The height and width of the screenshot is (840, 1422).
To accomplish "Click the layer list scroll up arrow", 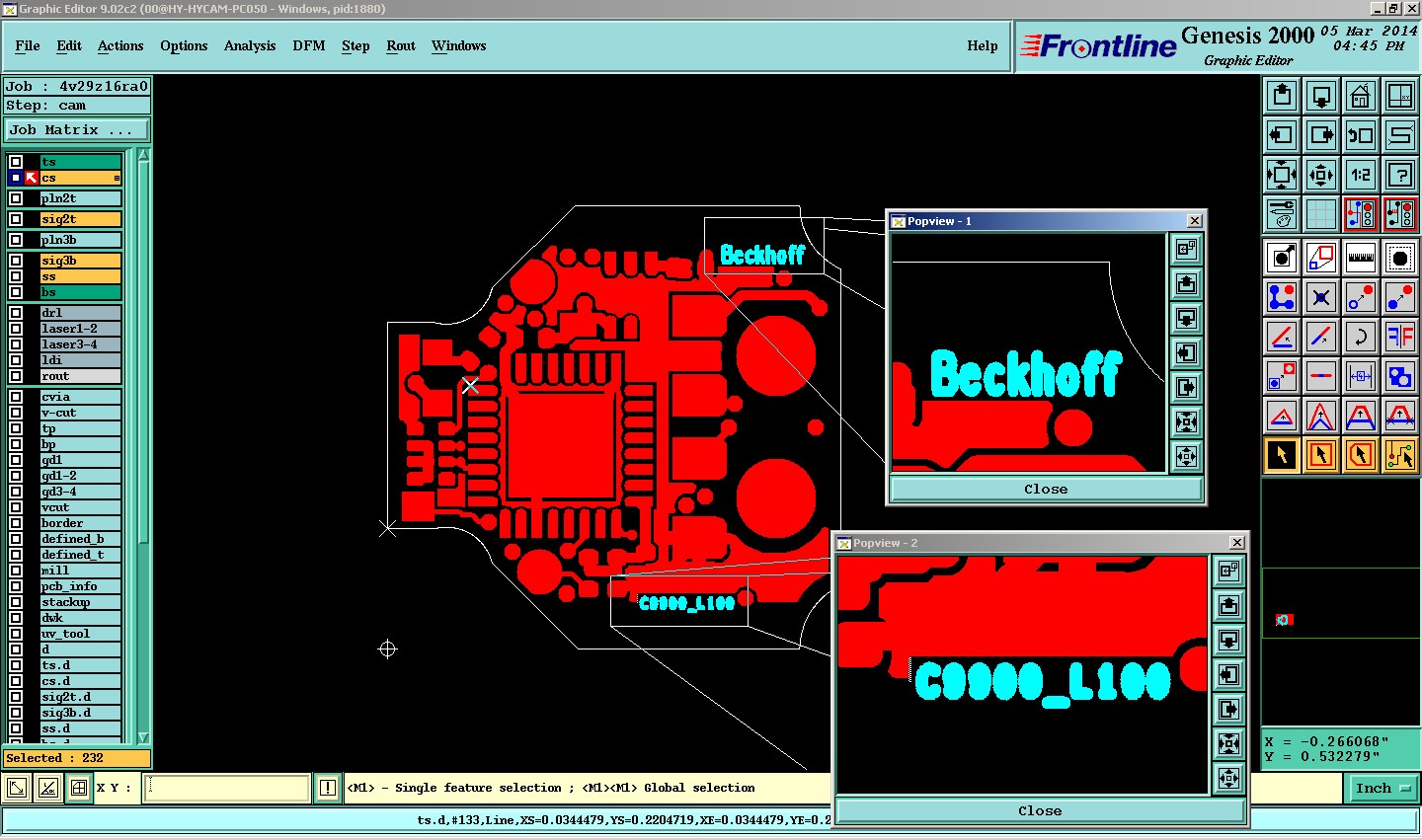I will [x=143, y=155].
